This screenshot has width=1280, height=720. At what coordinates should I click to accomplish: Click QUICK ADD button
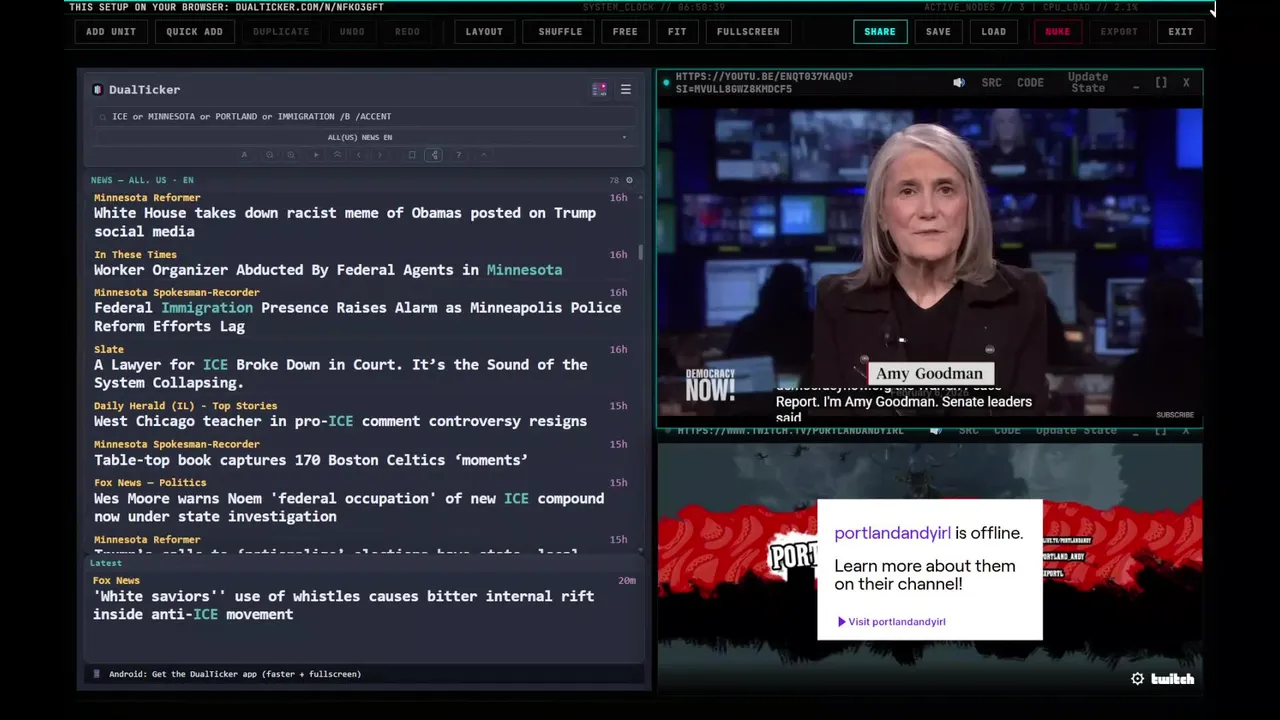pyautogui.click(x=194, y=31)
